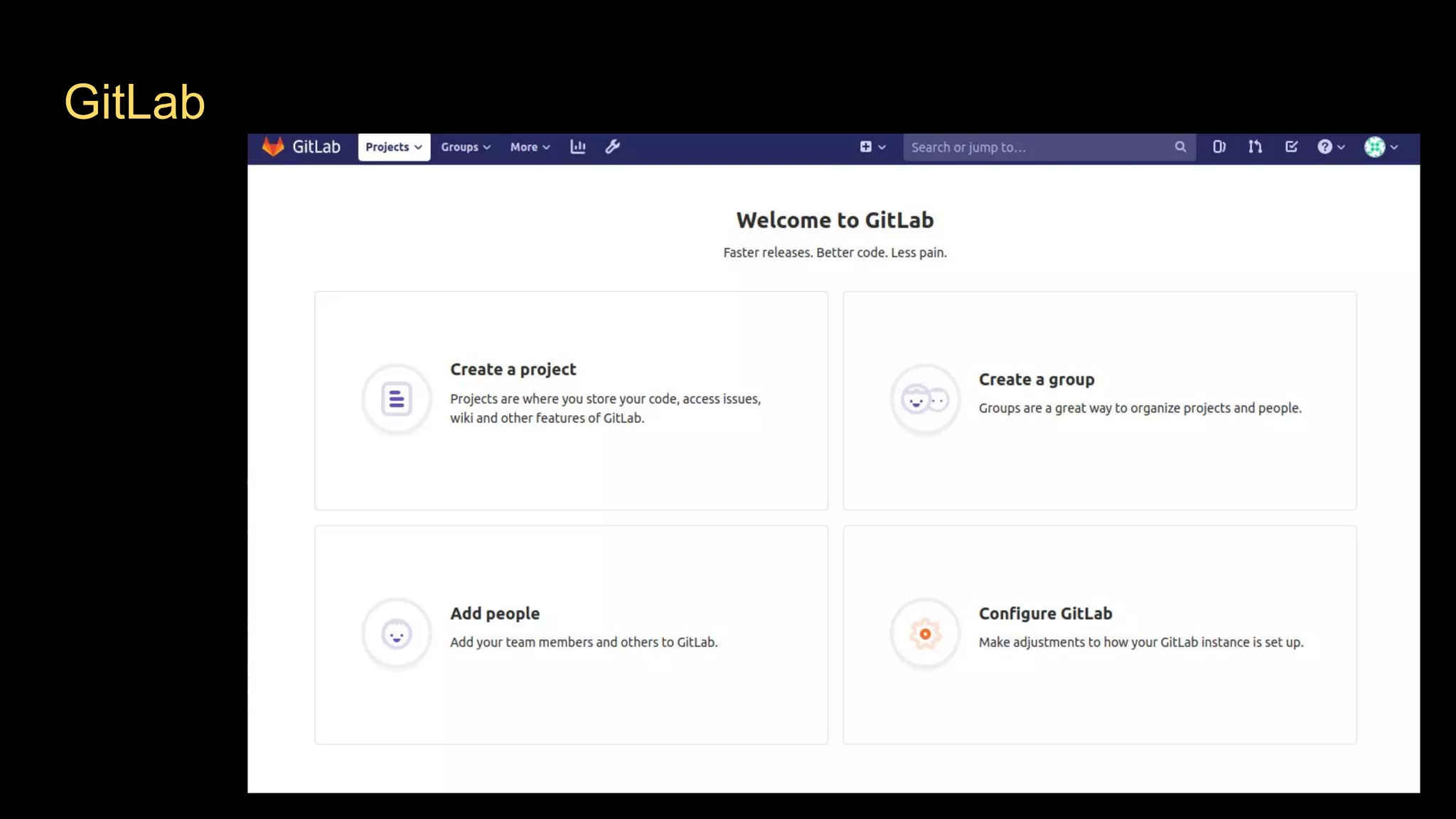1456x819 pixels.
Task: Click the Create a project document icon
Action: [x=397, y=399]
